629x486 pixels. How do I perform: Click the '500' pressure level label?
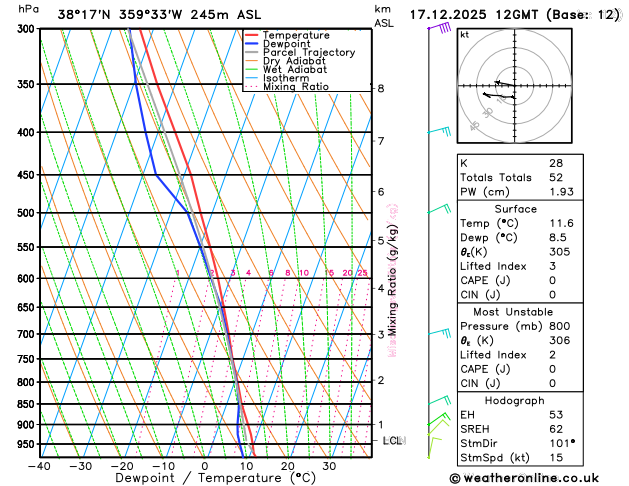tap(28, 213)
